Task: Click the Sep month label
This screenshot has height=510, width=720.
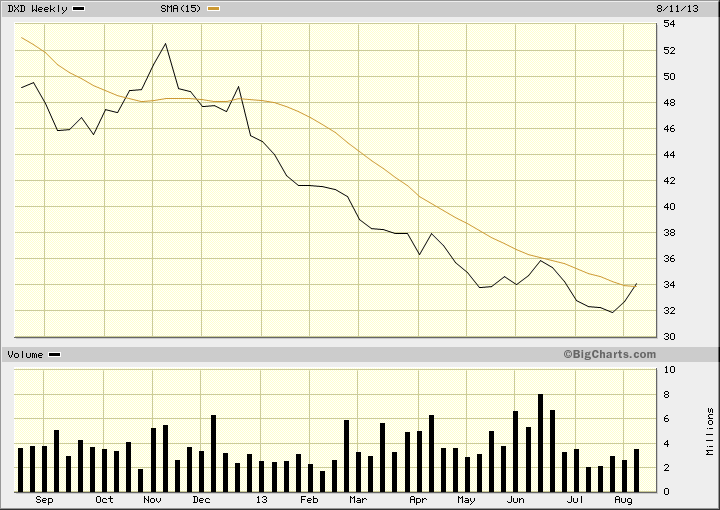Action: click(44, 500)
